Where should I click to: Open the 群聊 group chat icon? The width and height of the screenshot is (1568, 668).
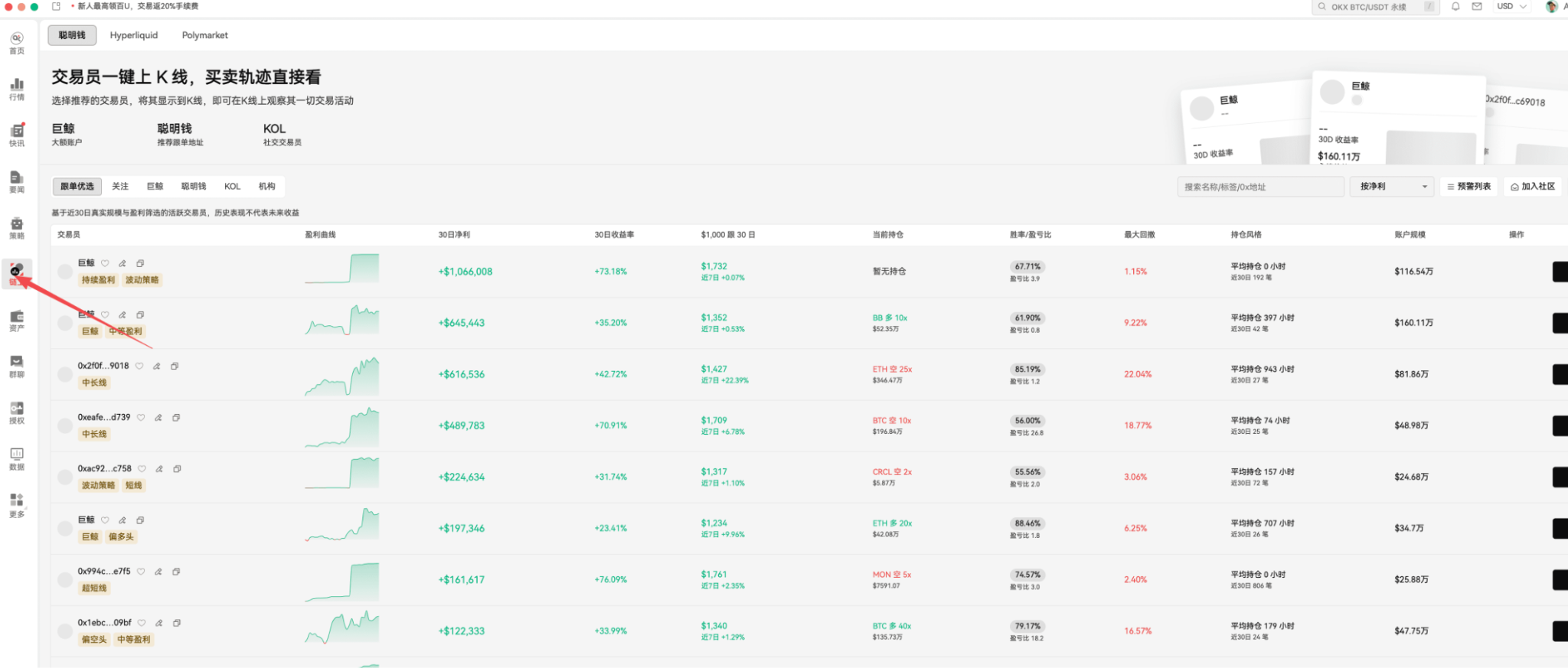(17, 366)
